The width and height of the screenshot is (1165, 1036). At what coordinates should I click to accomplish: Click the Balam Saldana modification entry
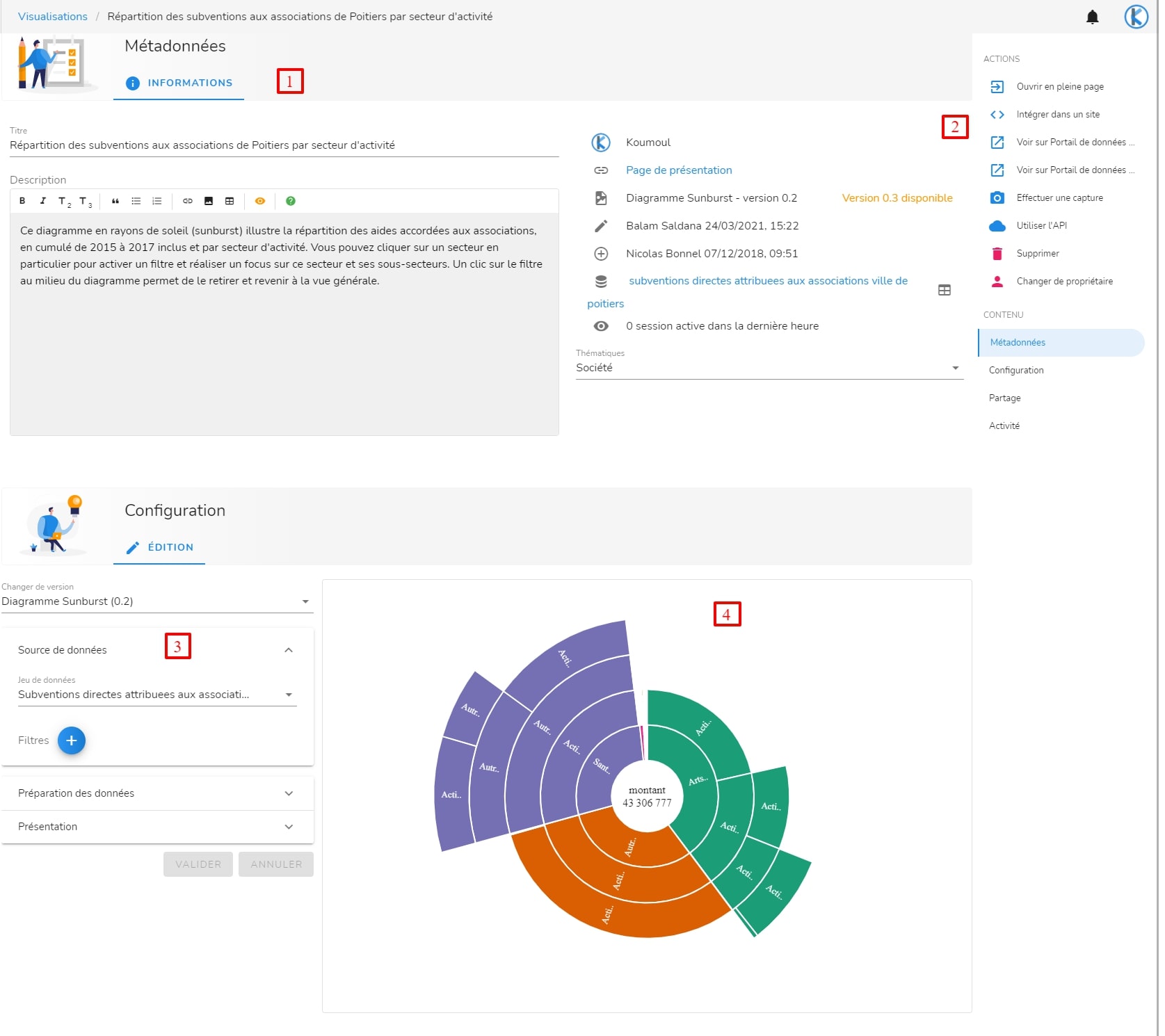point(712,226)
